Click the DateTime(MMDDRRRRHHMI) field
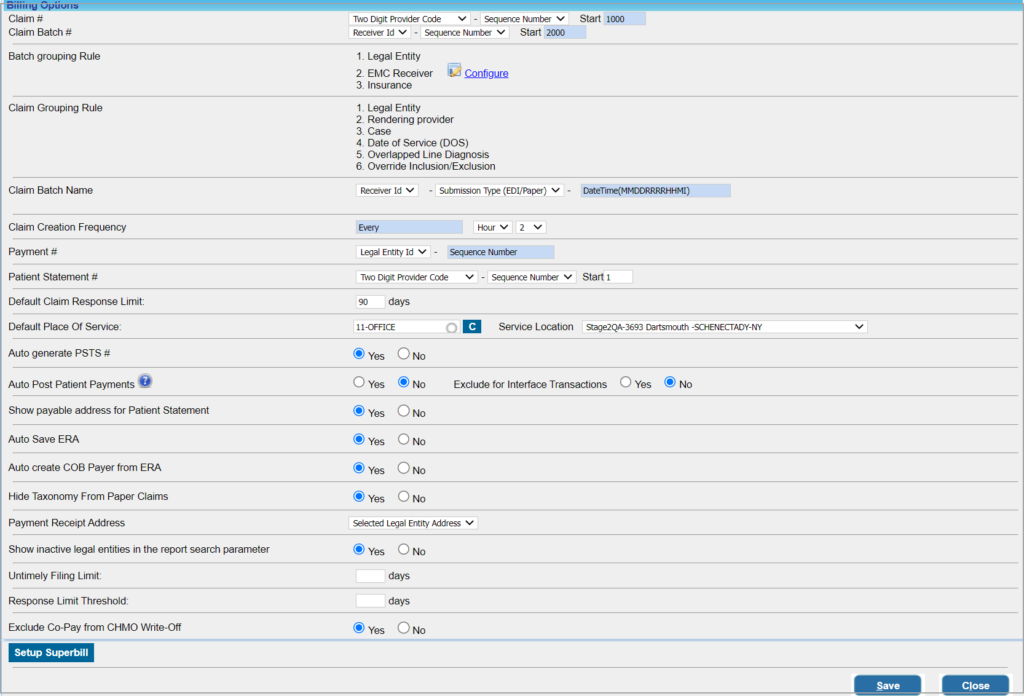The image size is (1024, 696). coord(656,191)
